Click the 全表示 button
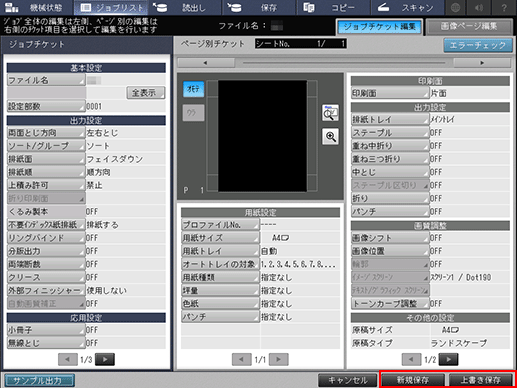 click(x=146, y=93)
